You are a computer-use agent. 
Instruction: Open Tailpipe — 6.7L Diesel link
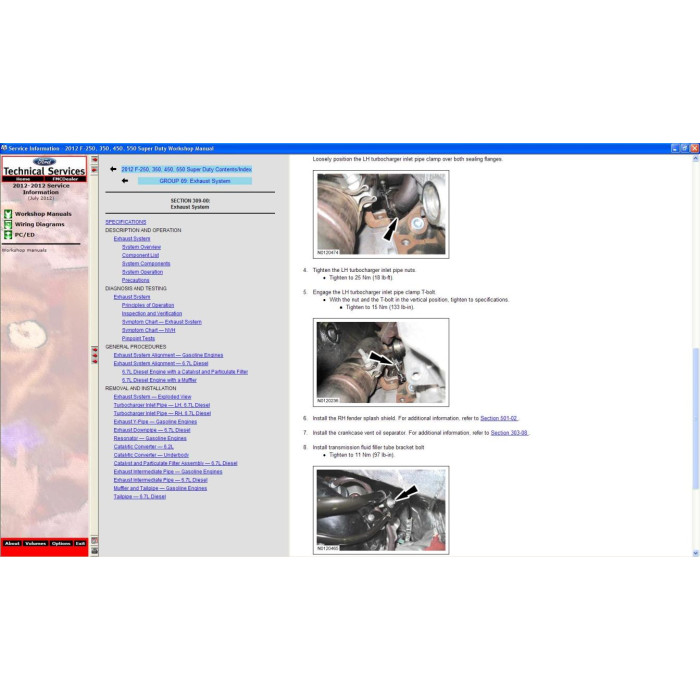coord(140,496)
